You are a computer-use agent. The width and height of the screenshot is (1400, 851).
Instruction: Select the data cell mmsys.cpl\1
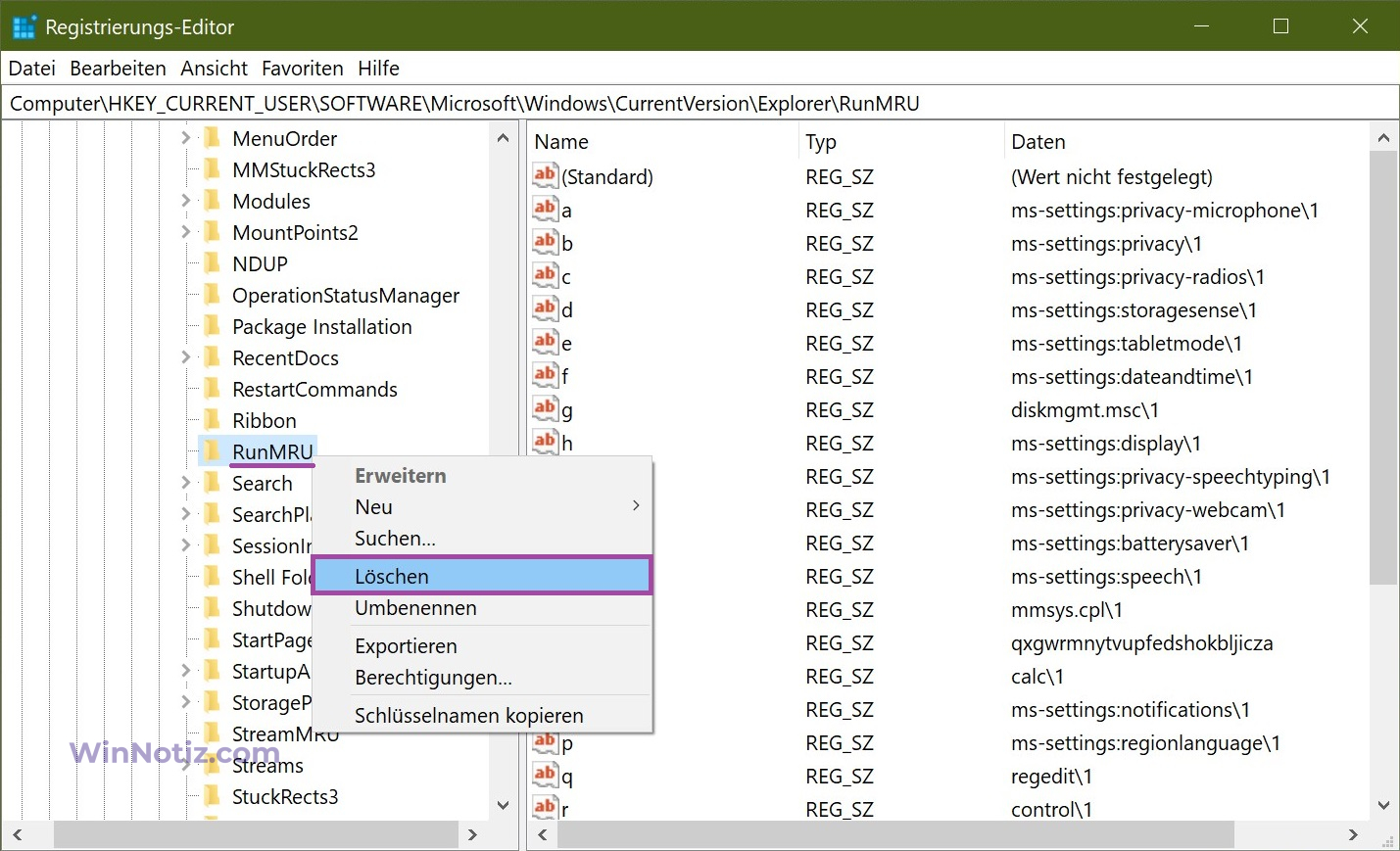pos(1066,609)
